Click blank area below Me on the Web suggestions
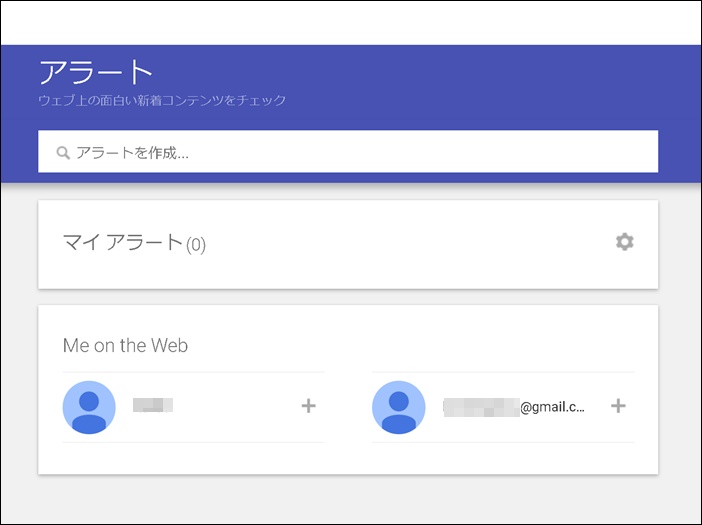This screenshot has height=525, width=702. click(348, 458)
